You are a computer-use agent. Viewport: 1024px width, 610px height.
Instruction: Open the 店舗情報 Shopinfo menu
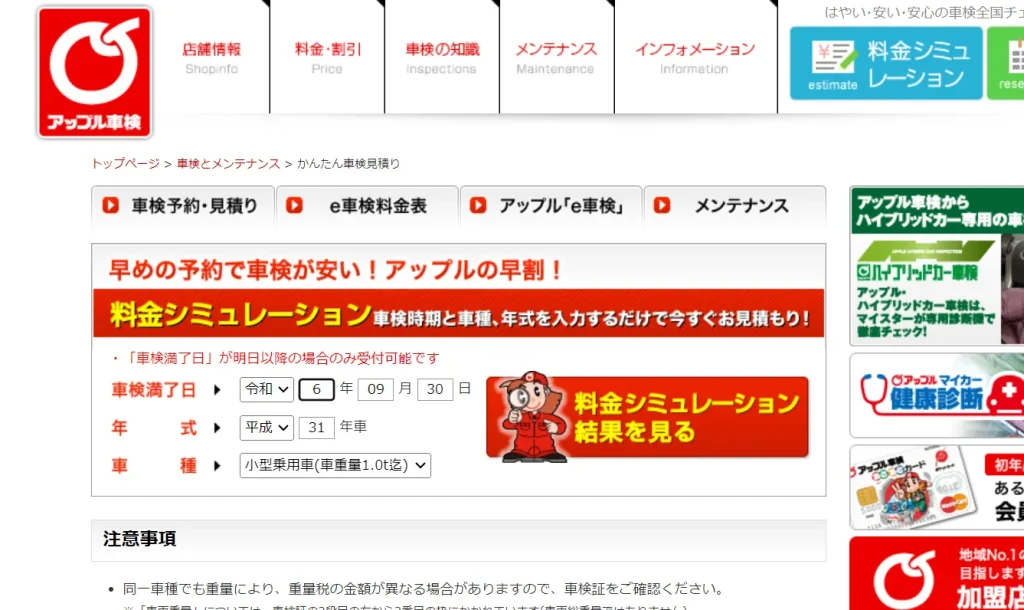coord(211,58)
